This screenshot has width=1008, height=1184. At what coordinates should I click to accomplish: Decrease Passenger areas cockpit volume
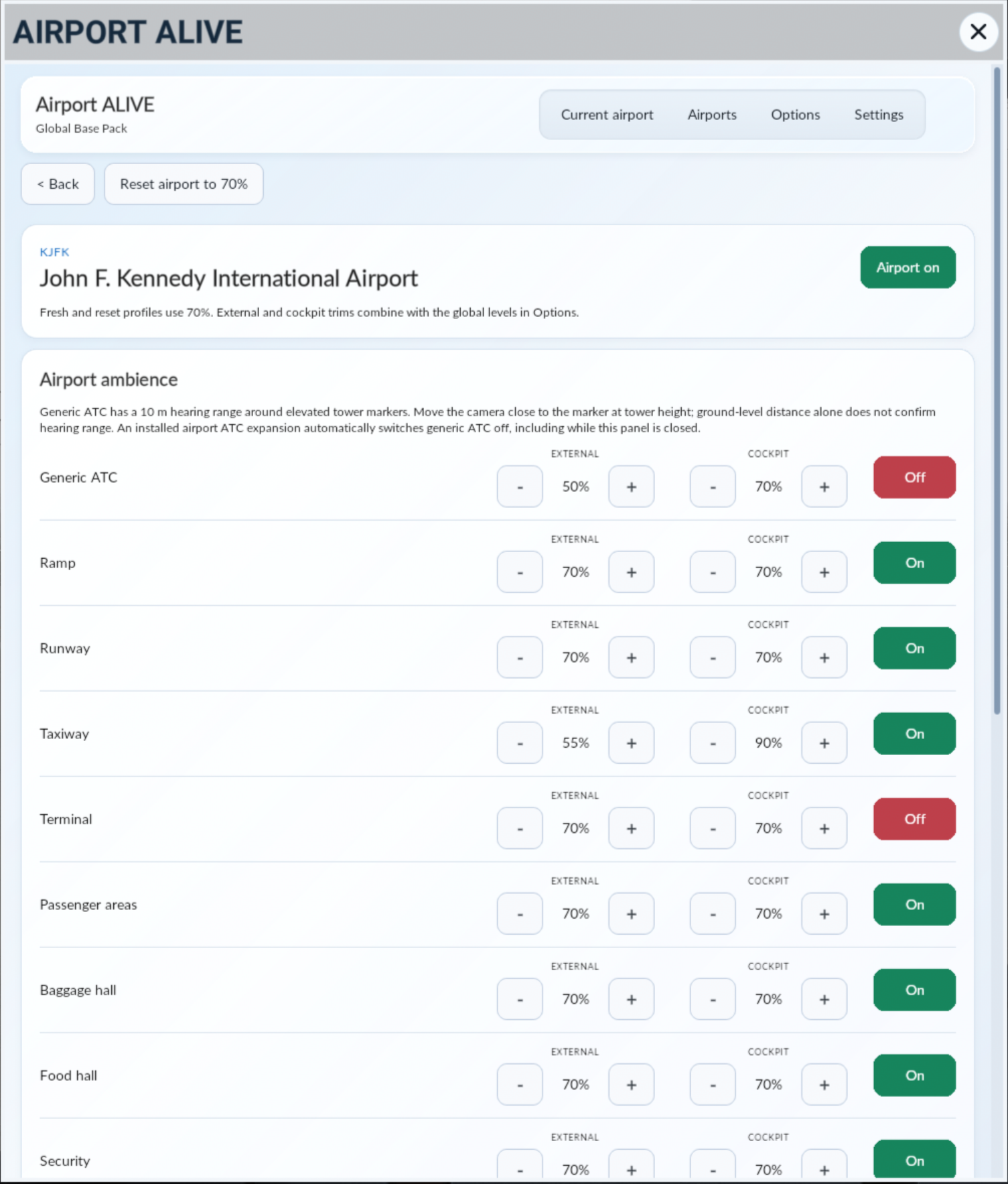point(713,913)
